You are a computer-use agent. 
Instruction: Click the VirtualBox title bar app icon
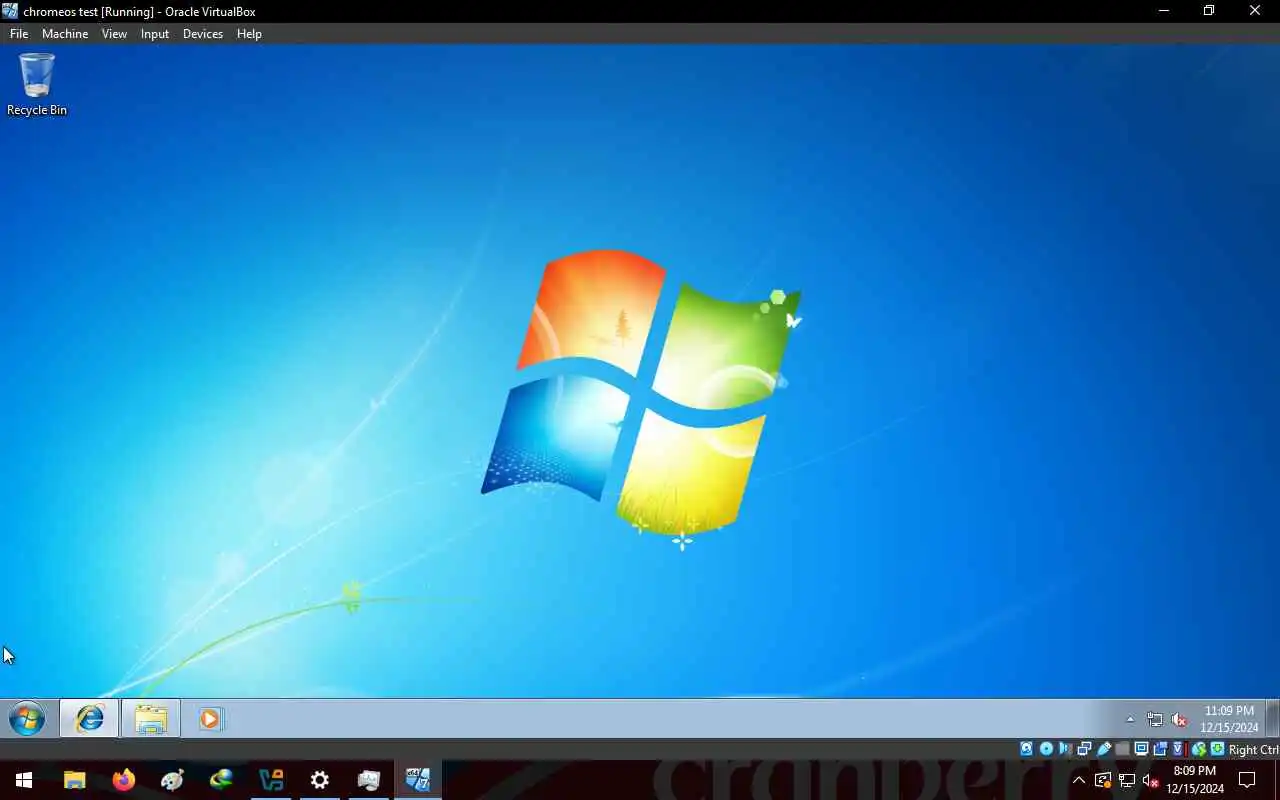[10, 11]
